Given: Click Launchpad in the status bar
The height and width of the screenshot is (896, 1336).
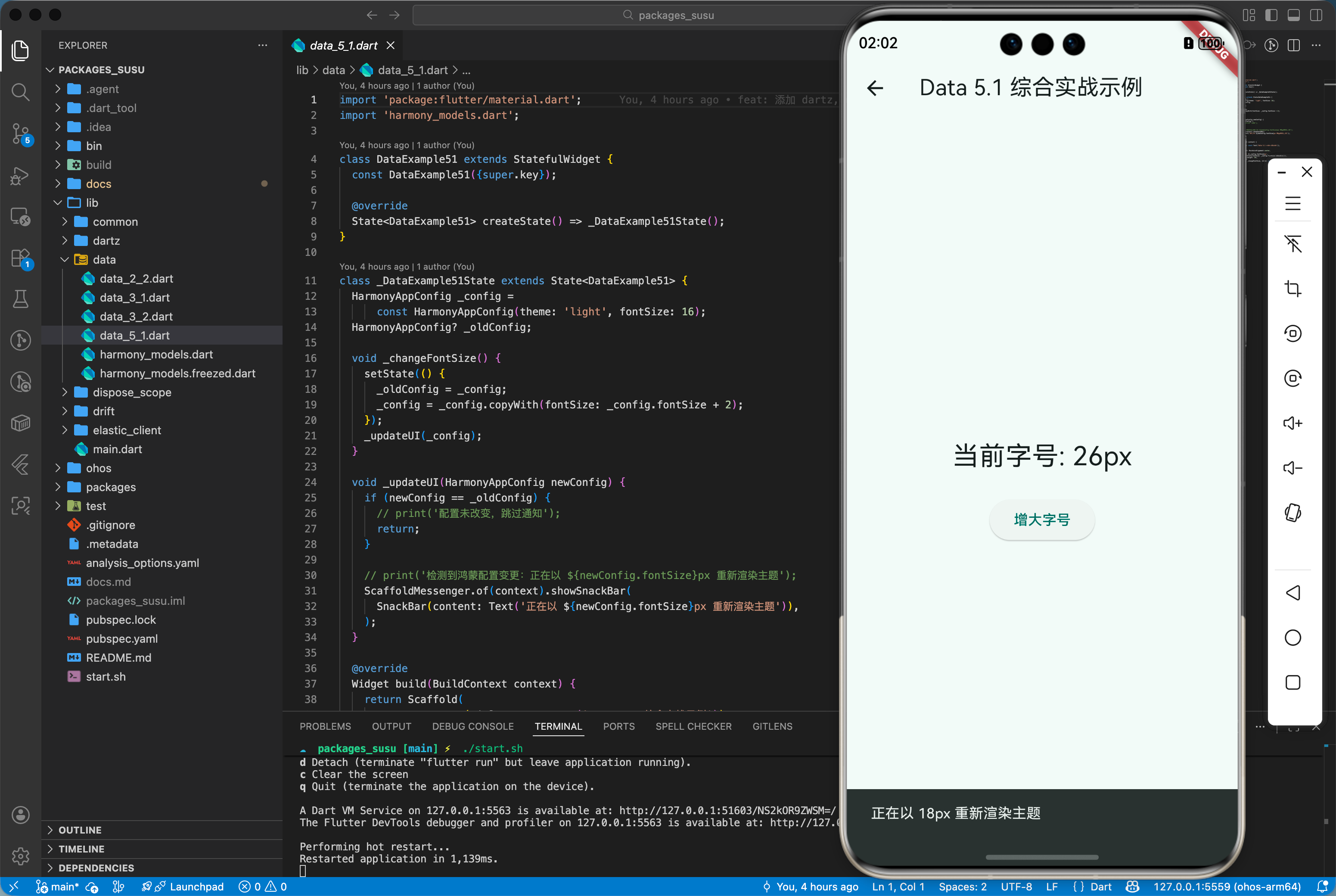Looking at the screenshot, I should [x=196, y=886].
